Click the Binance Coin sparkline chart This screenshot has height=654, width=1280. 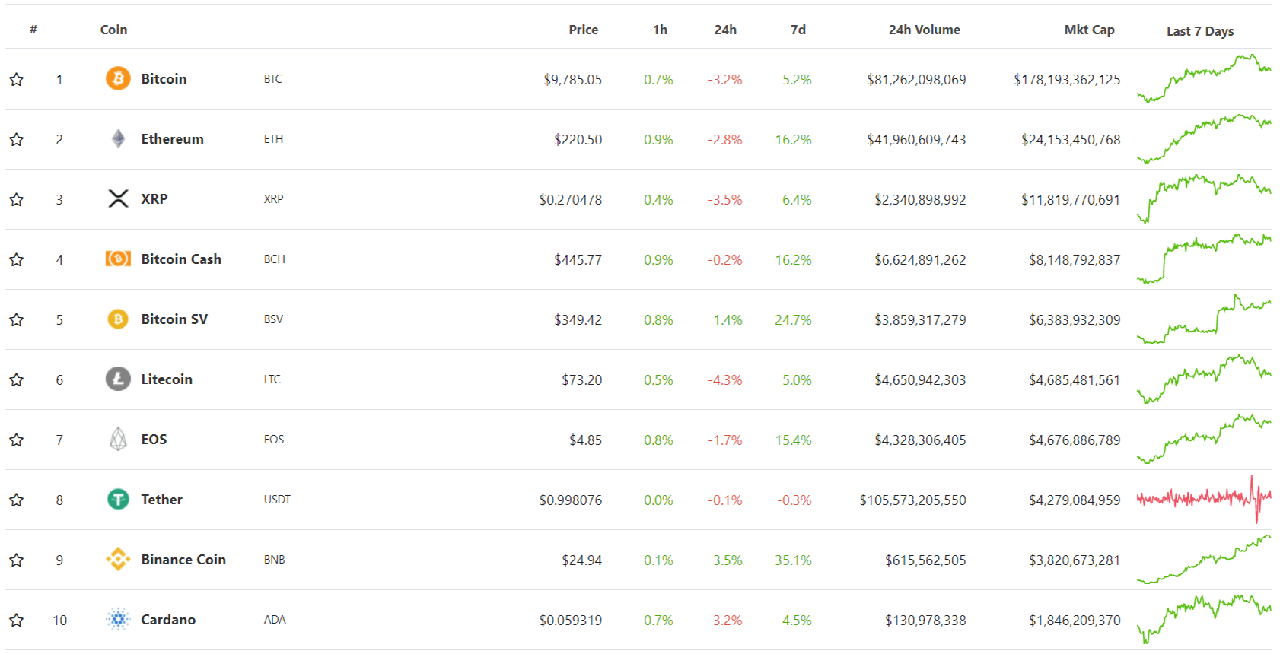1204,558
